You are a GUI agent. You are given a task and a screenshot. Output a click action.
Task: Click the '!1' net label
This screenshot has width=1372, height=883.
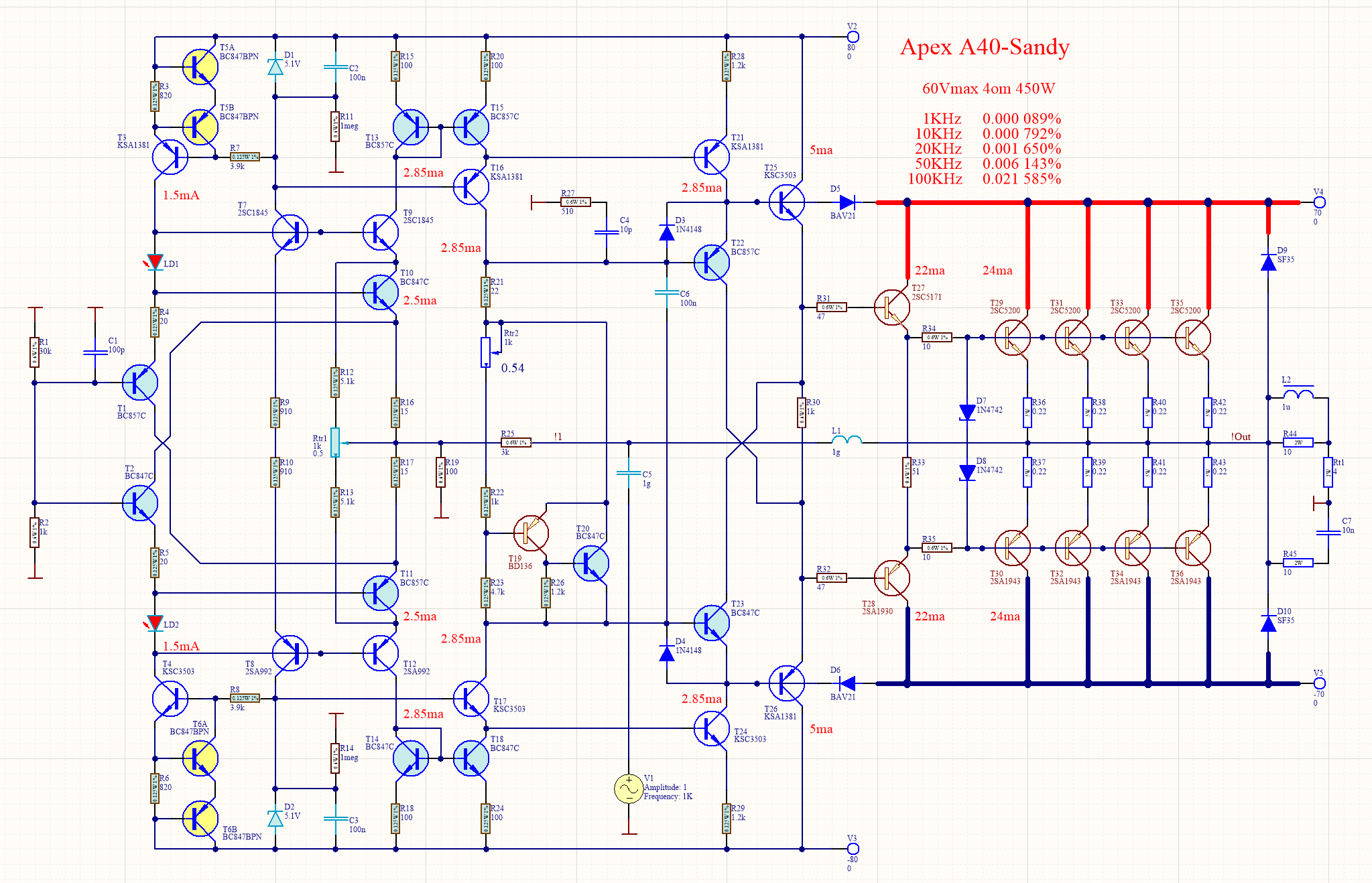click(x=558, y=437)
